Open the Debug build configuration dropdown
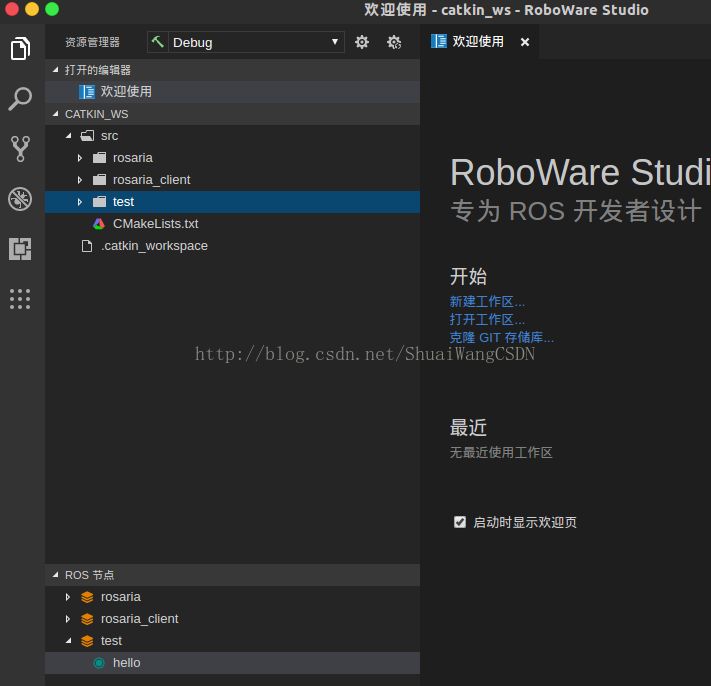The width and height of the screenshot is (711, 686). 246,42
